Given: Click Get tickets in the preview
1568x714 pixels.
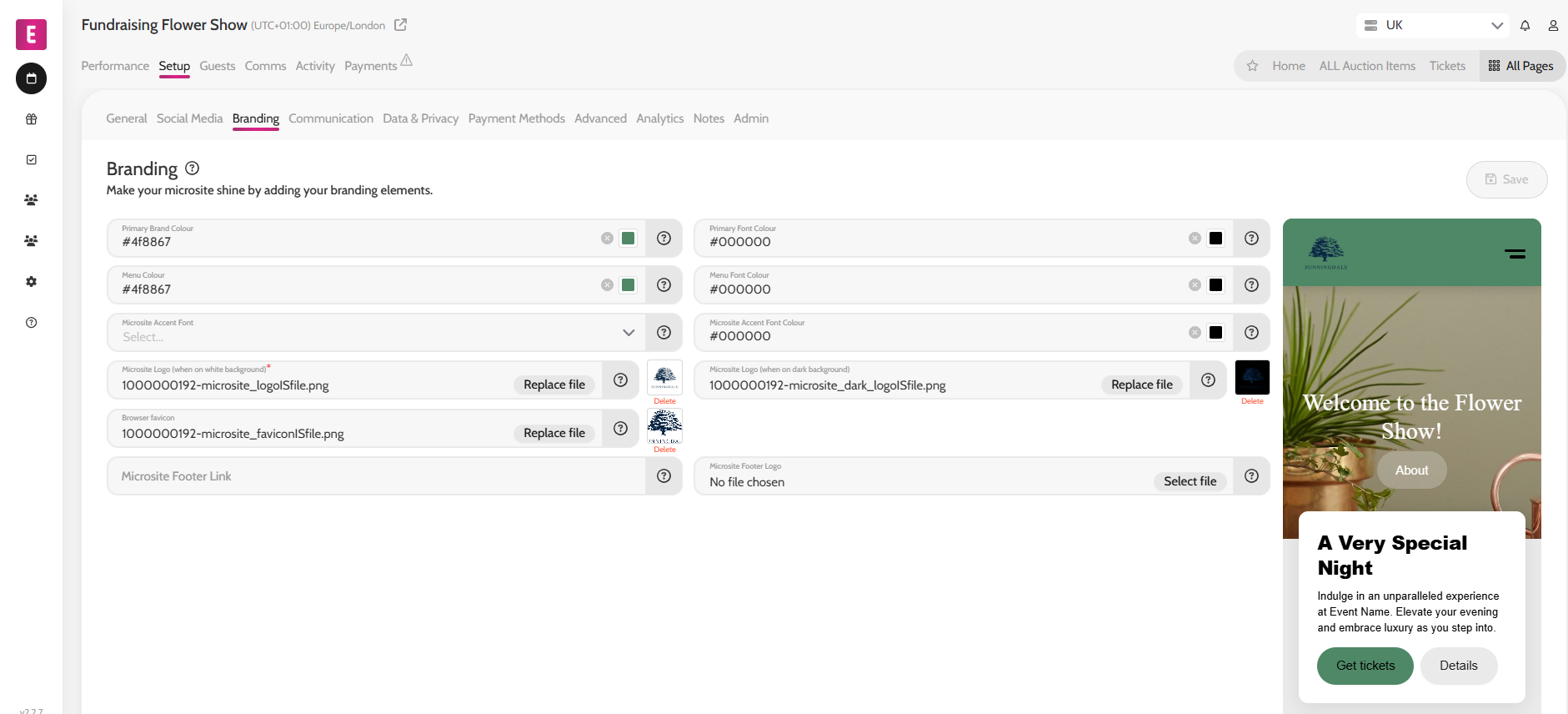Looking at the screenshot, I should [x=1365, y=666].
